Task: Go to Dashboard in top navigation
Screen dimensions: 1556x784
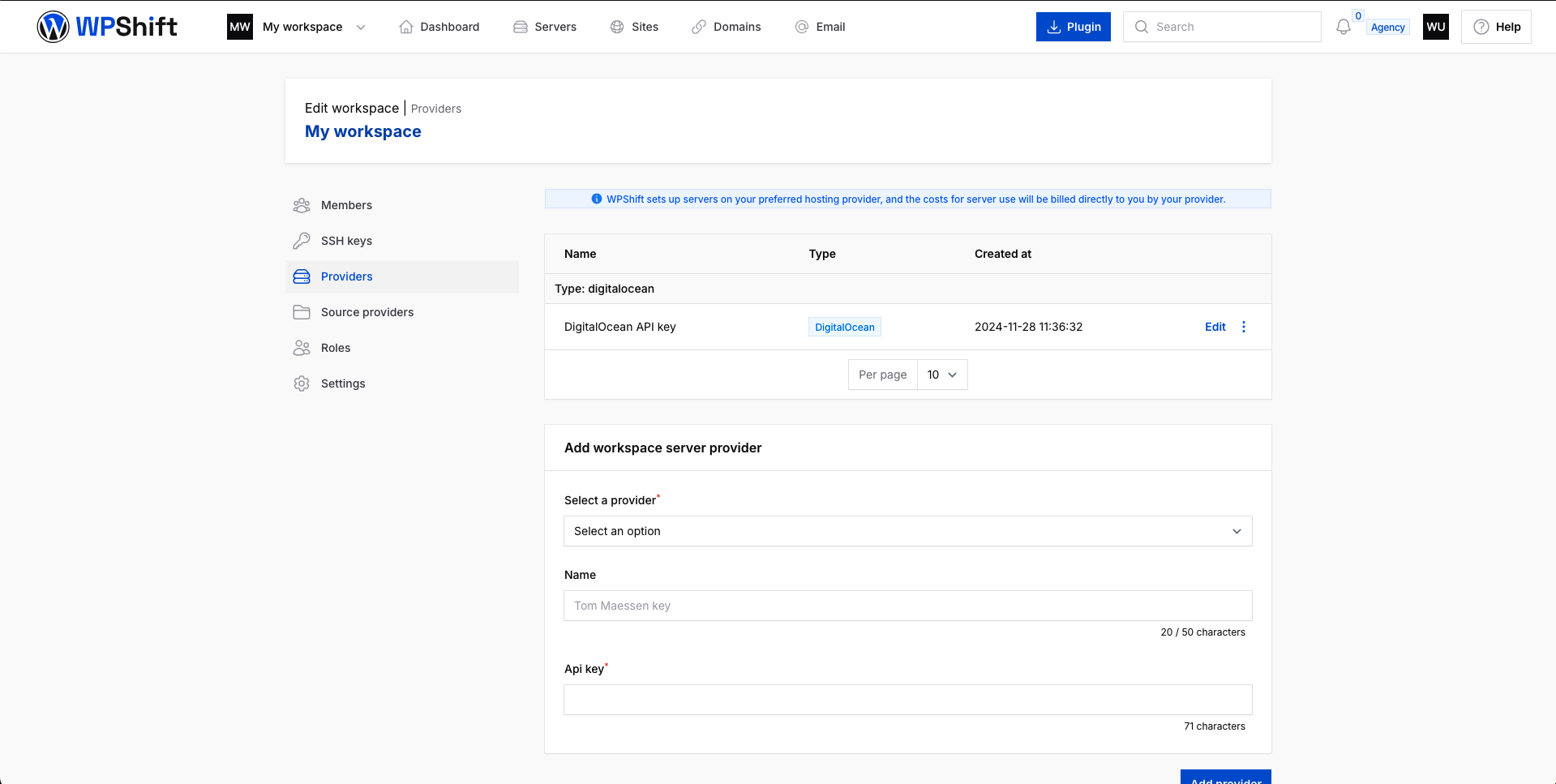Action: [x=439, y=27]
